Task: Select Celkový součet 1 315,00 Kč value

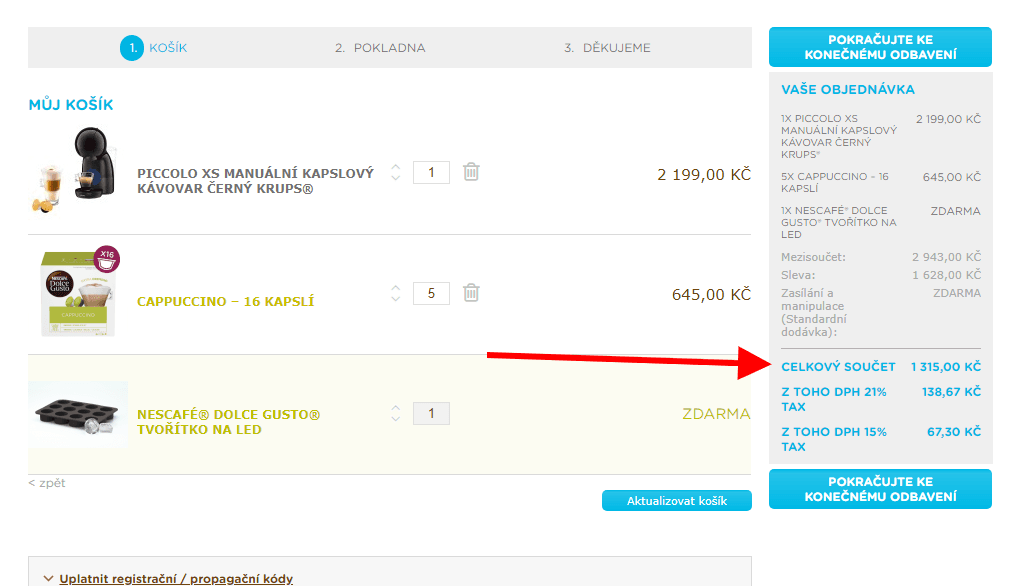Action: 945,367
